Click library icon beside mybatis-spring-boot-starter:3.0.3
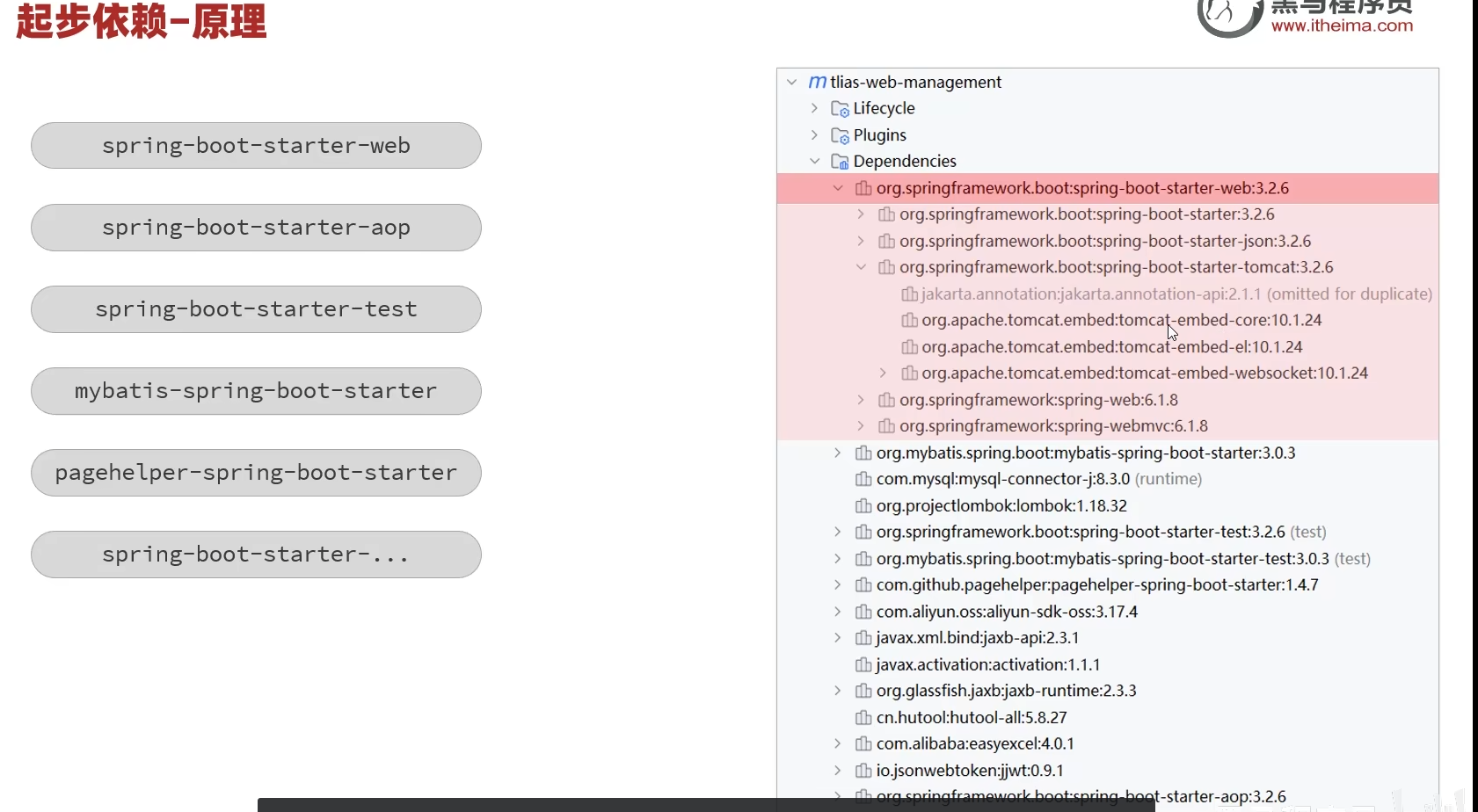 coord(863,453)
